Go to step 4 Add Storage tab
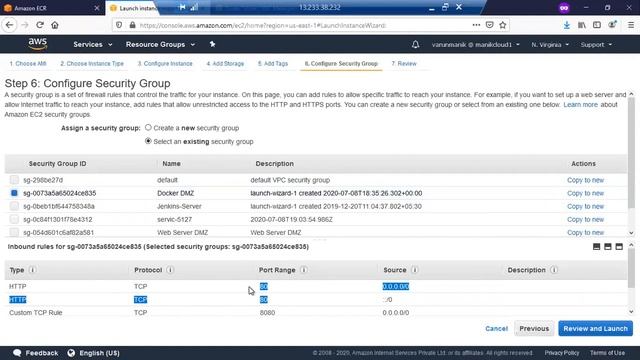 pos(225,64)
